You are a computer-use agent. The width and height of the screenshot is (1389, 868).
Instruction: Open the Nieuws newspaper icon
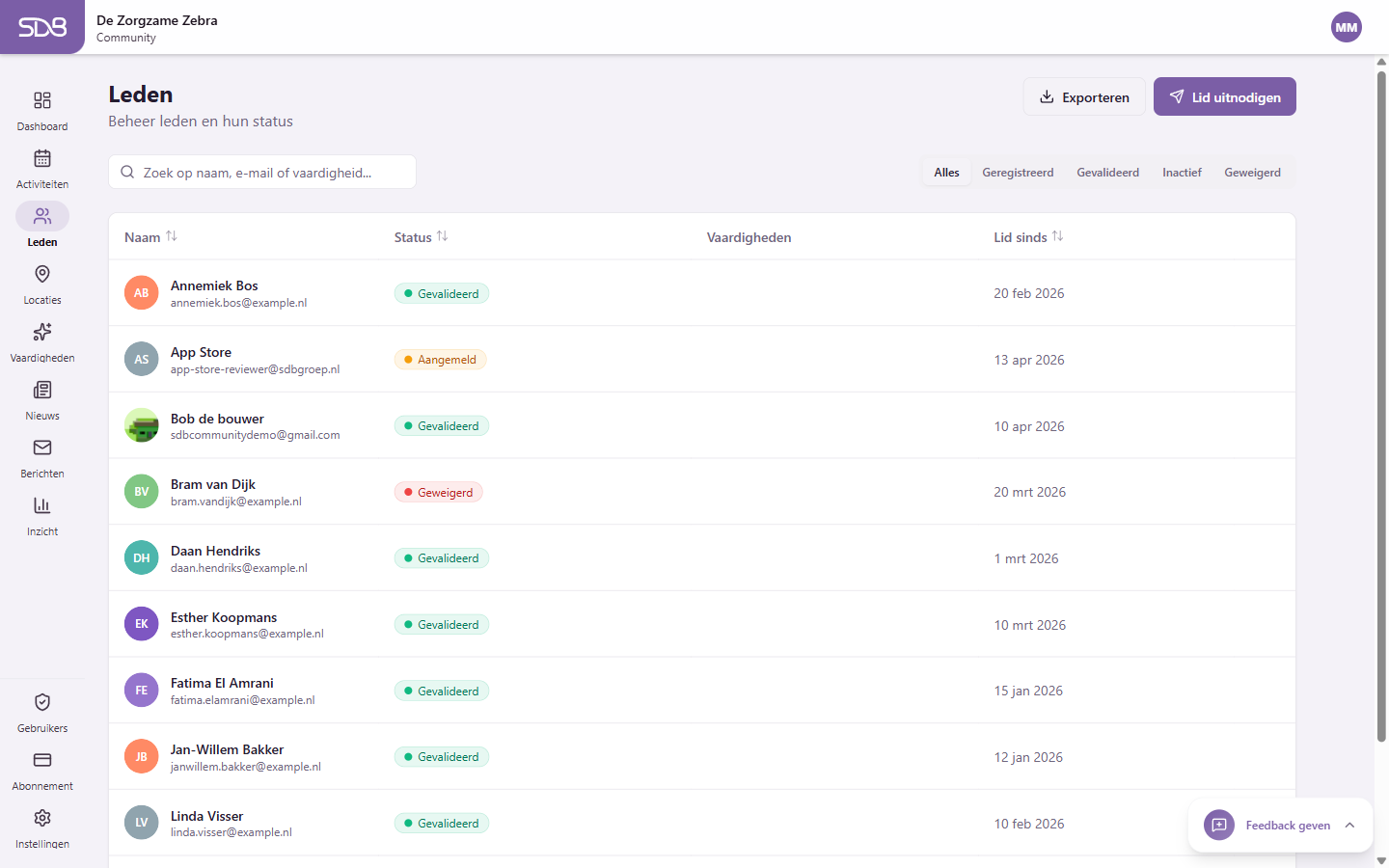click(x=42, y=391)
